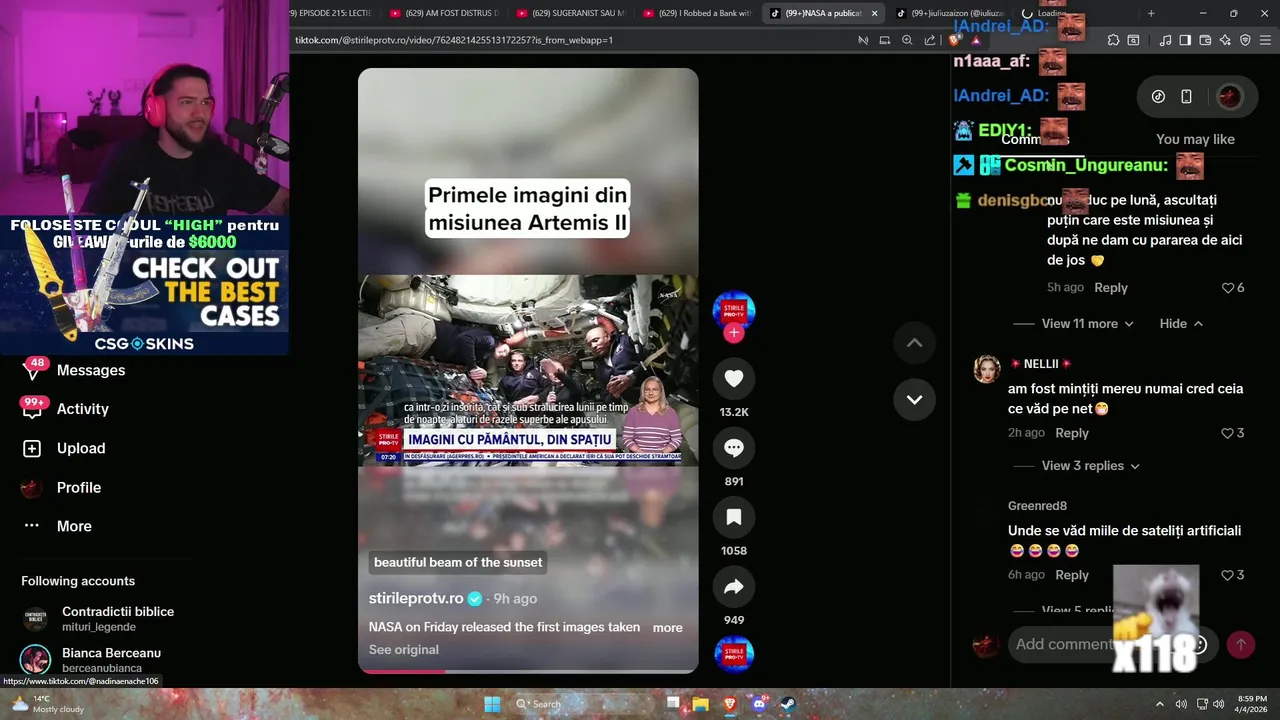Open NELLII's profile picture
This screenshot has width=1280, height=720.
(x=987, y=369)
